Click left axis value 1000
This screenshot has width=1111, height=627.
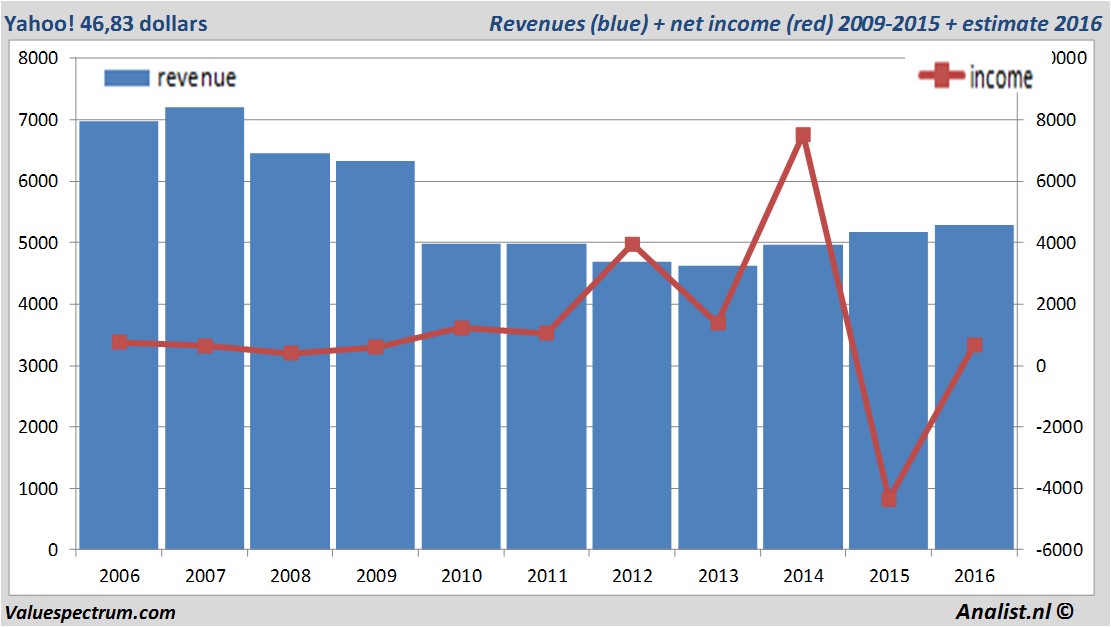[x=38, y=489]
